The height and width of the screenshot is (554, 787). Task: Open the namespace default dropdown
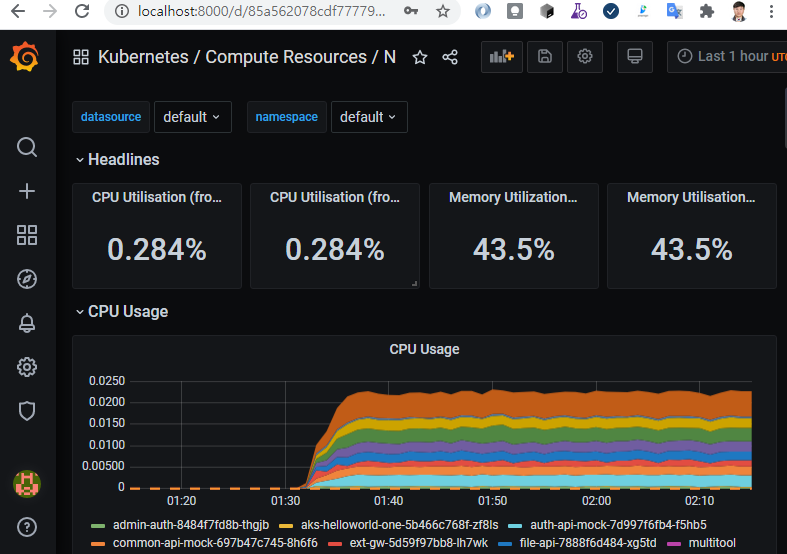368,117
